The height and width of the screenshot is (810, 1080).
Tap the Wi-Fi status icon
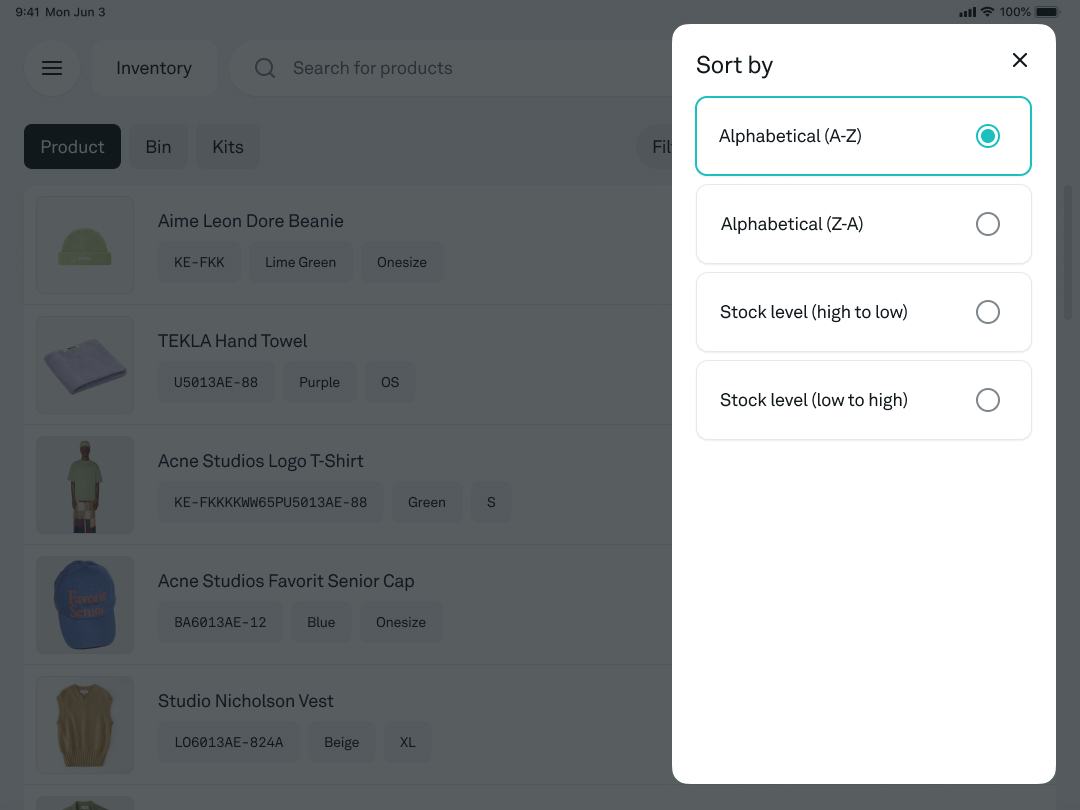point(987,12)
